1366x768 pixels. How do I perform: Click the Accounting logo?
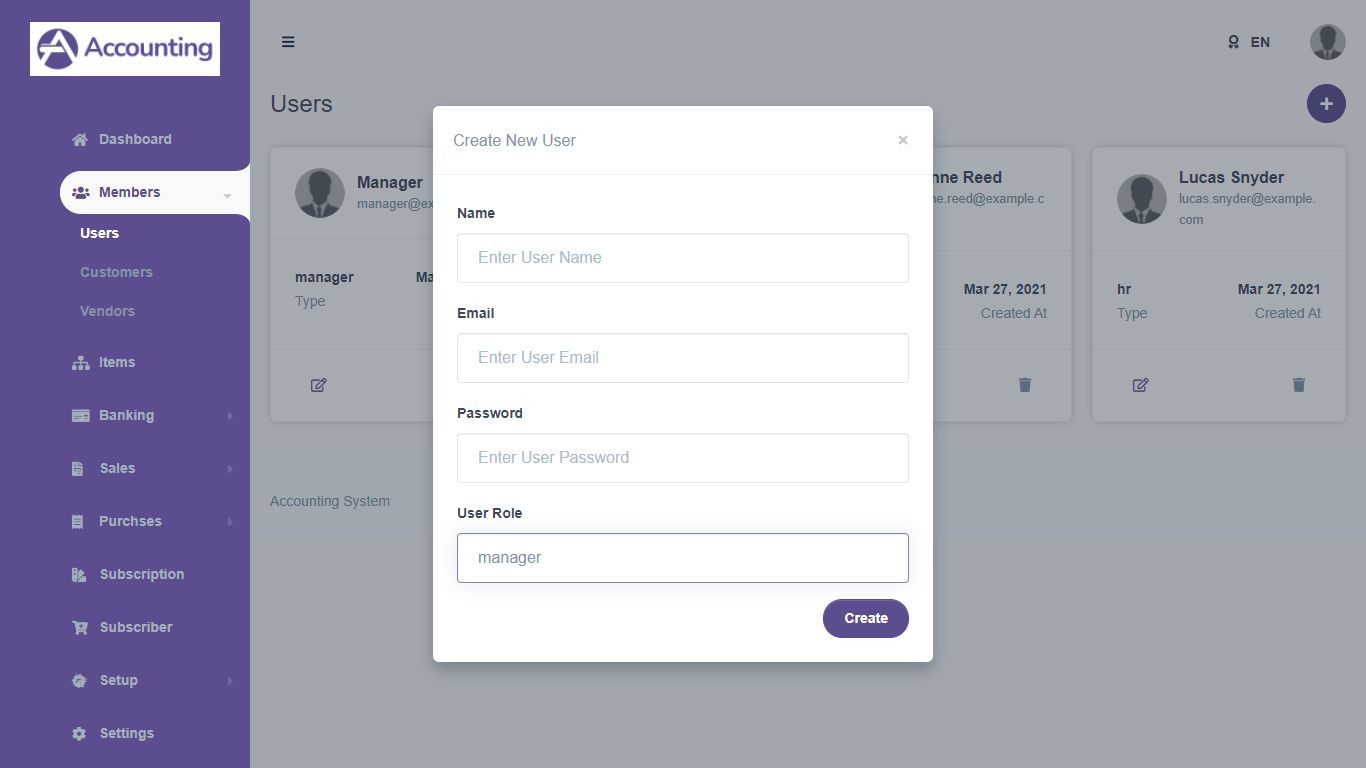(125, 49)
